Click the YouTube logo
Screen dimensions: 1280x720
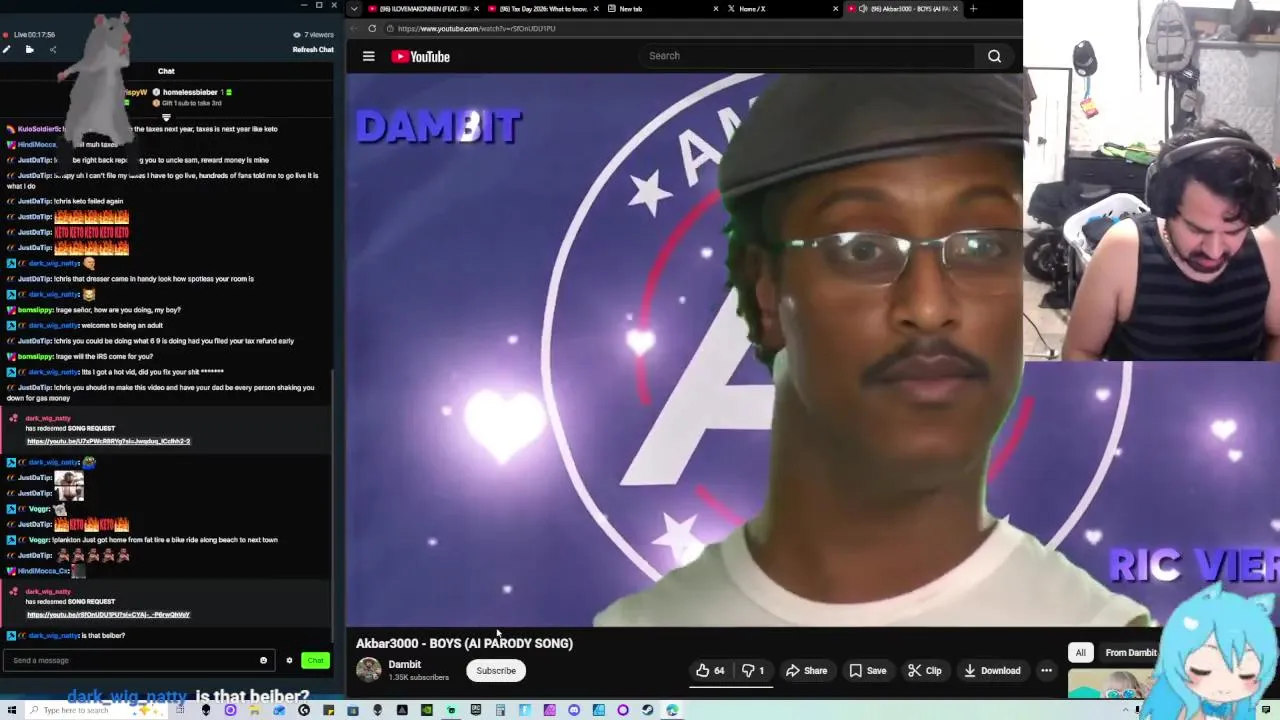coord(420,56)
